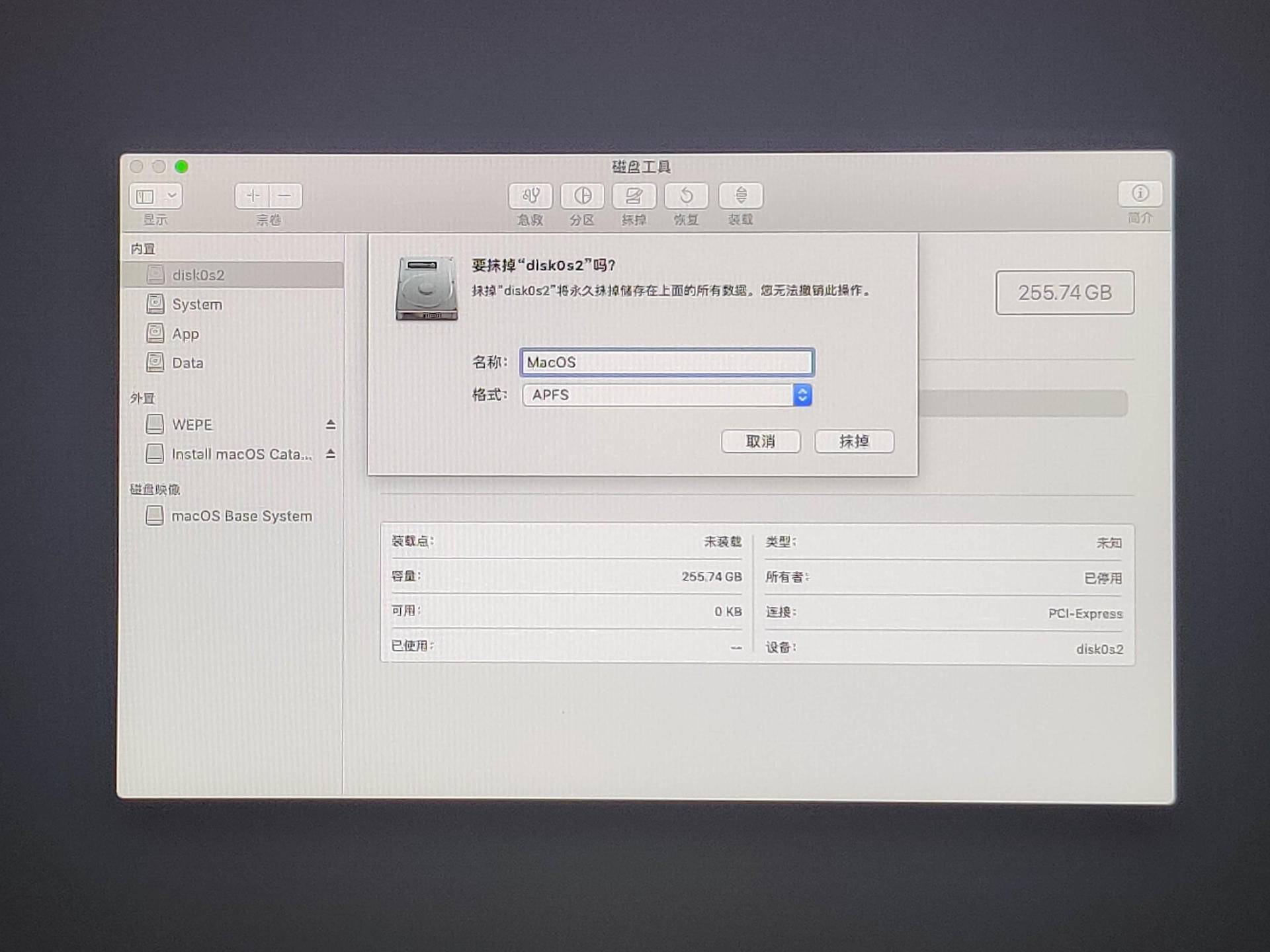Viewport: 1270px width, 952px height.
Task: Click the Partition (分区) toolbar icon
Action: (x=582, y=196)
